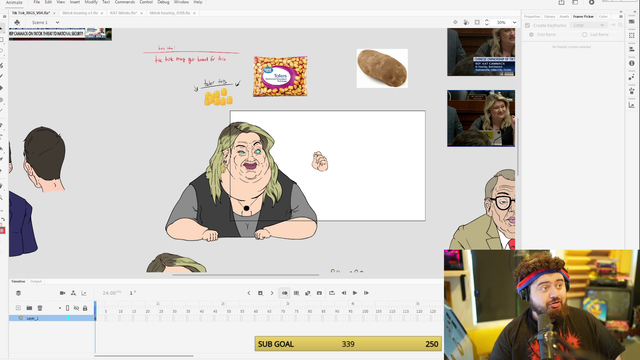This screenshot has height=360, width=640.
Task: Open the Transform panel icon in side dock
Action: click(632, 36)
